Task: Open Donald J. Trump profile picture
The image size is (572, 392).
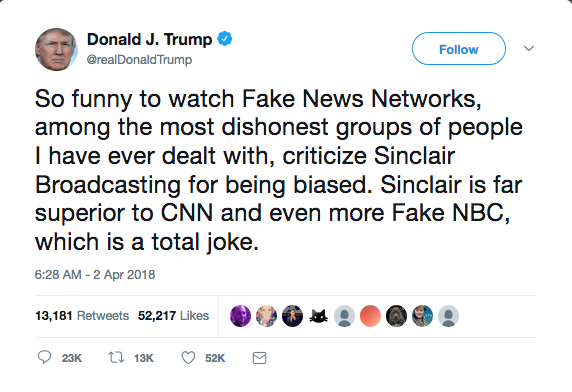Action: tap(56, 49)
